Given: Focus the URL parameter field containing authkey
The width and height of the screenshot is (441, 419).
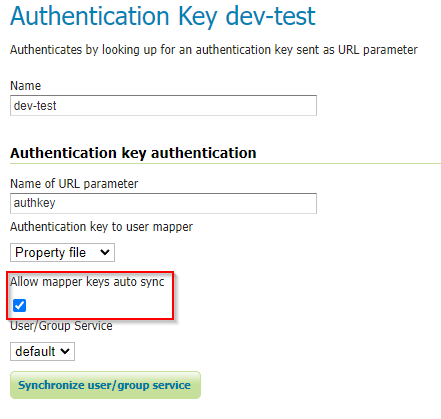Looking at the screenshot, I should tap(163, 203).
